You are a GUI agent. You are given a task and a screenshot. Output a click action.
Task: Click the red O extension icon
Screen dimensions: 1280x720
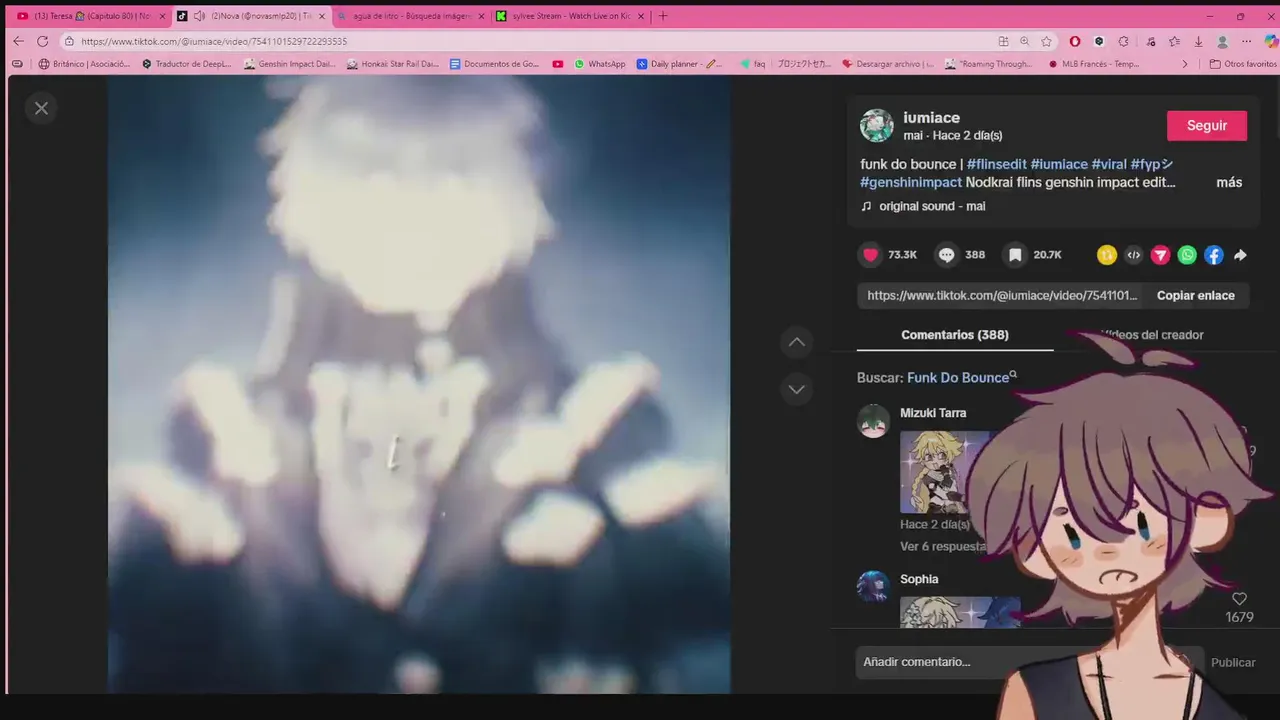1075,41
